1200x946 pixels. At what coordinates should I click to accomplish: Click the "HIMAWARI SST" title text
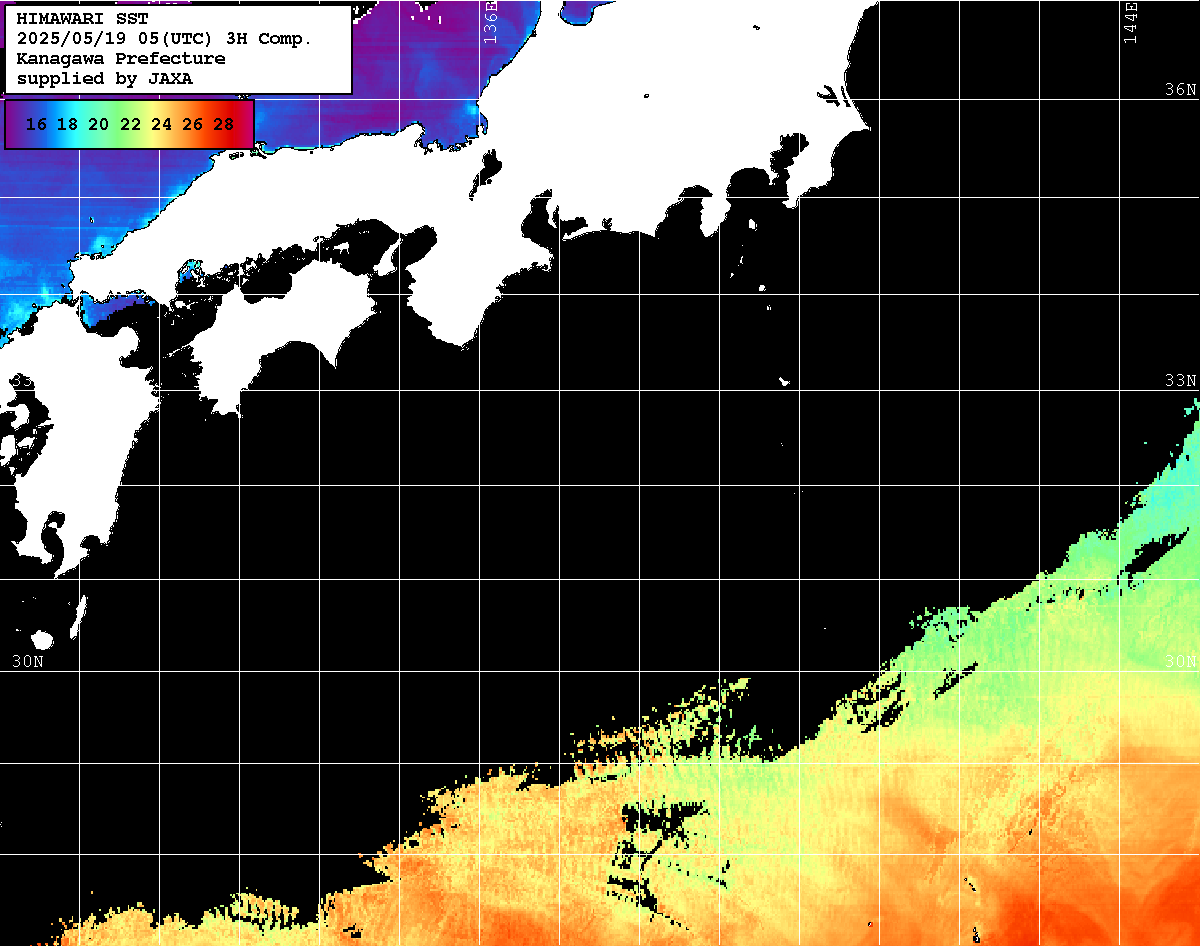coord(82,19)
